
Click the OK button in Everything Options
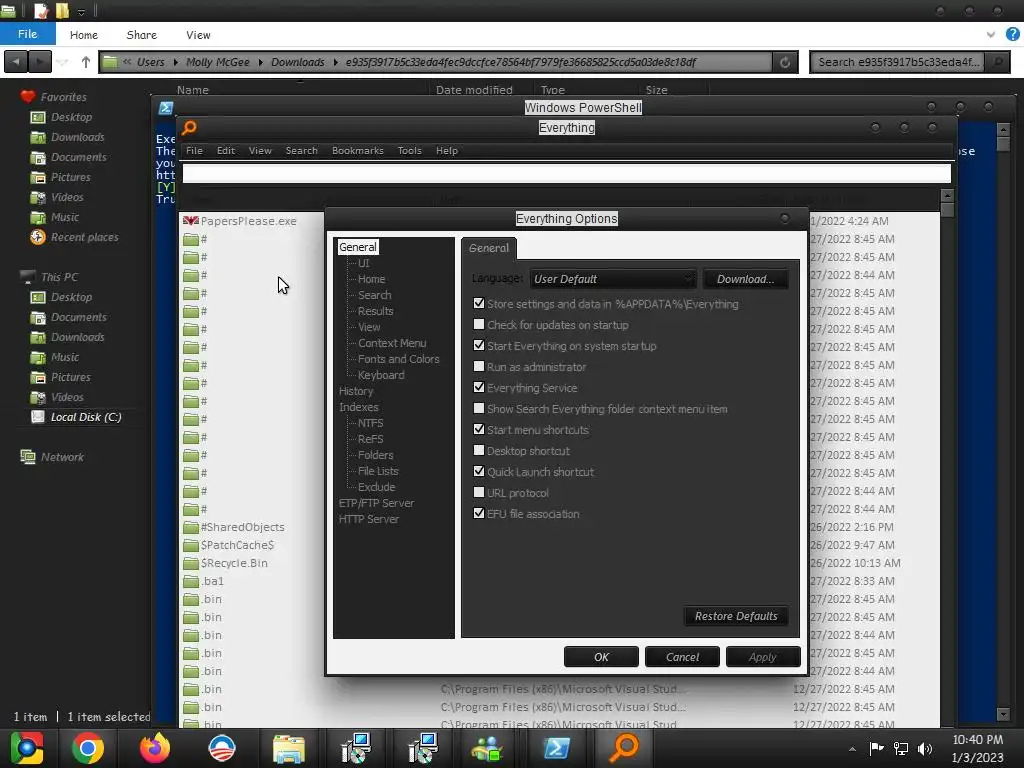601,657
